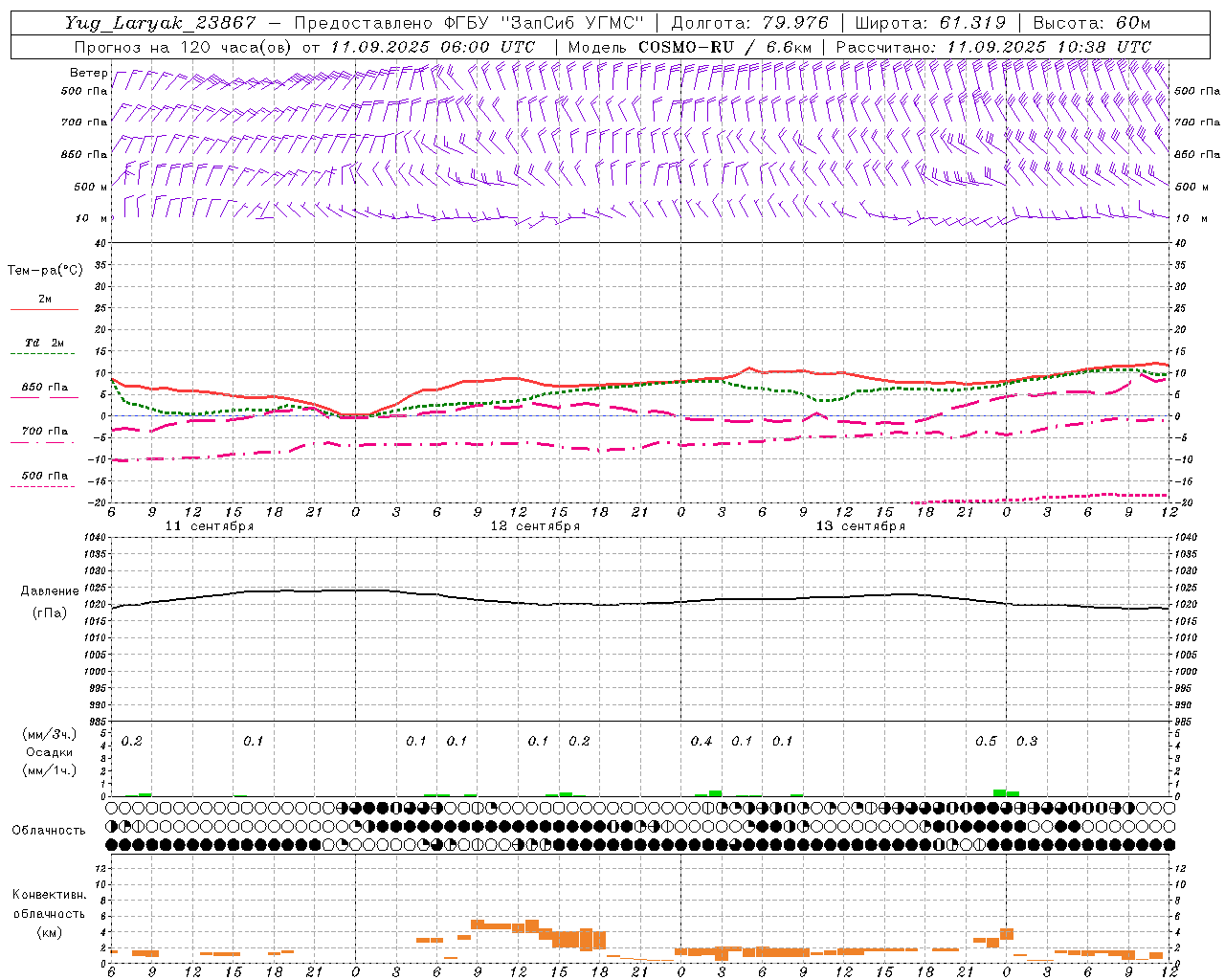This screenshot has width=1225, height=980.
Task: Click the left 500 гПа wind level label
Action: pos(84,91)
